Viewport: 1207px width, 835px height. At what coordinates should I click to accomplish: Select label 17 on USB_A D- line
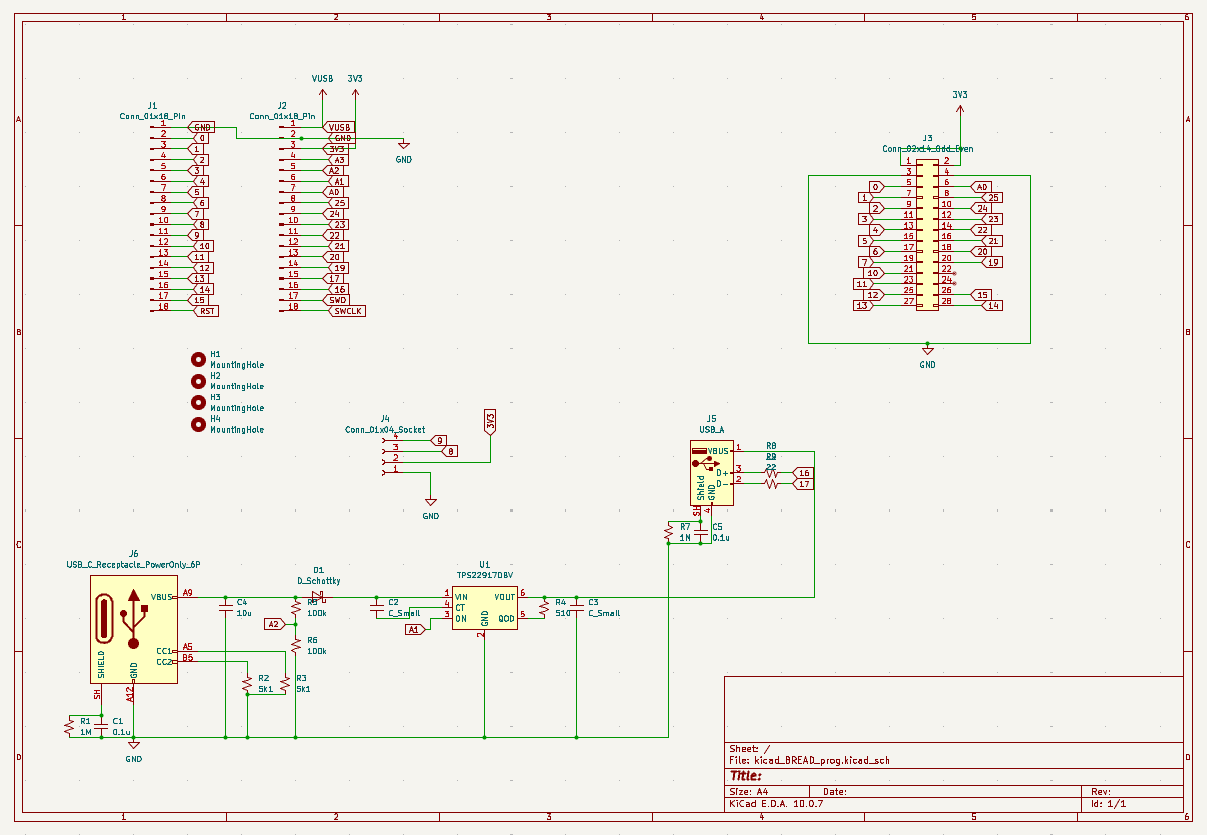[803, 484]
